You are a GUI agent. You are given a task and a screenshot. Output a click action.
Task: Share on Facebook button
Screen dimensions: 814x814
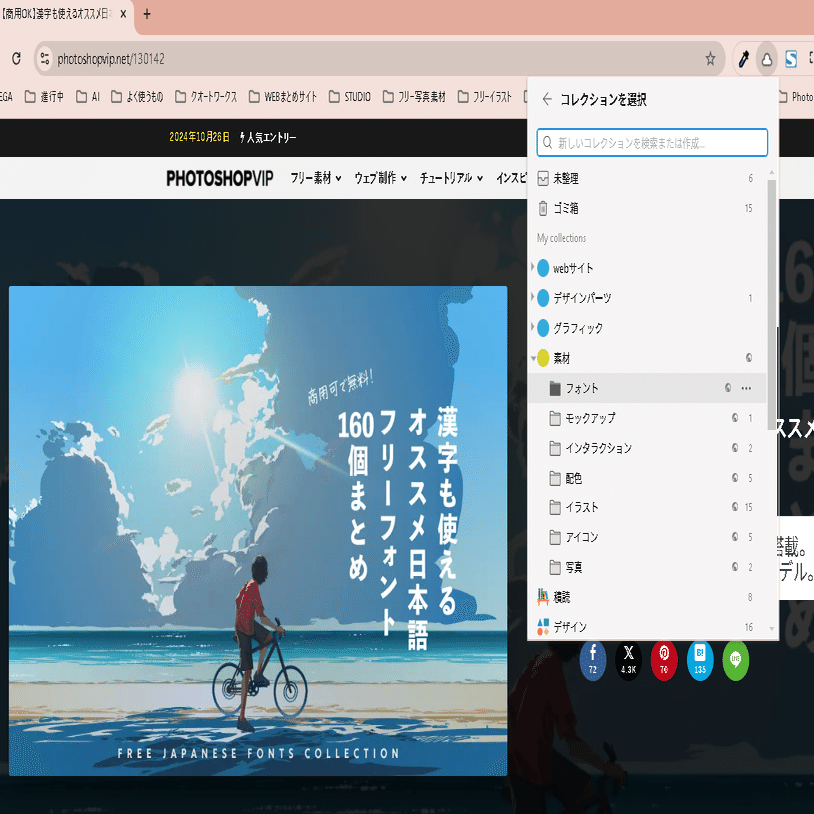pyautogui.click(x=592, y=660)
